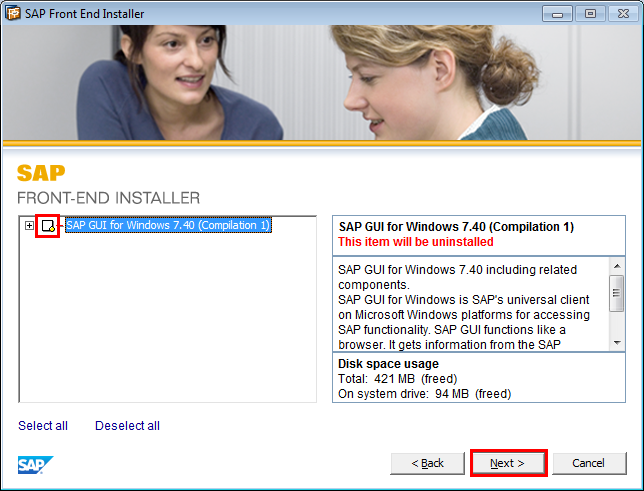The height and width of the screenshot is (491, 644).
Task: Click description scrollbar up arrow
Action: click(x=617, y=266)
